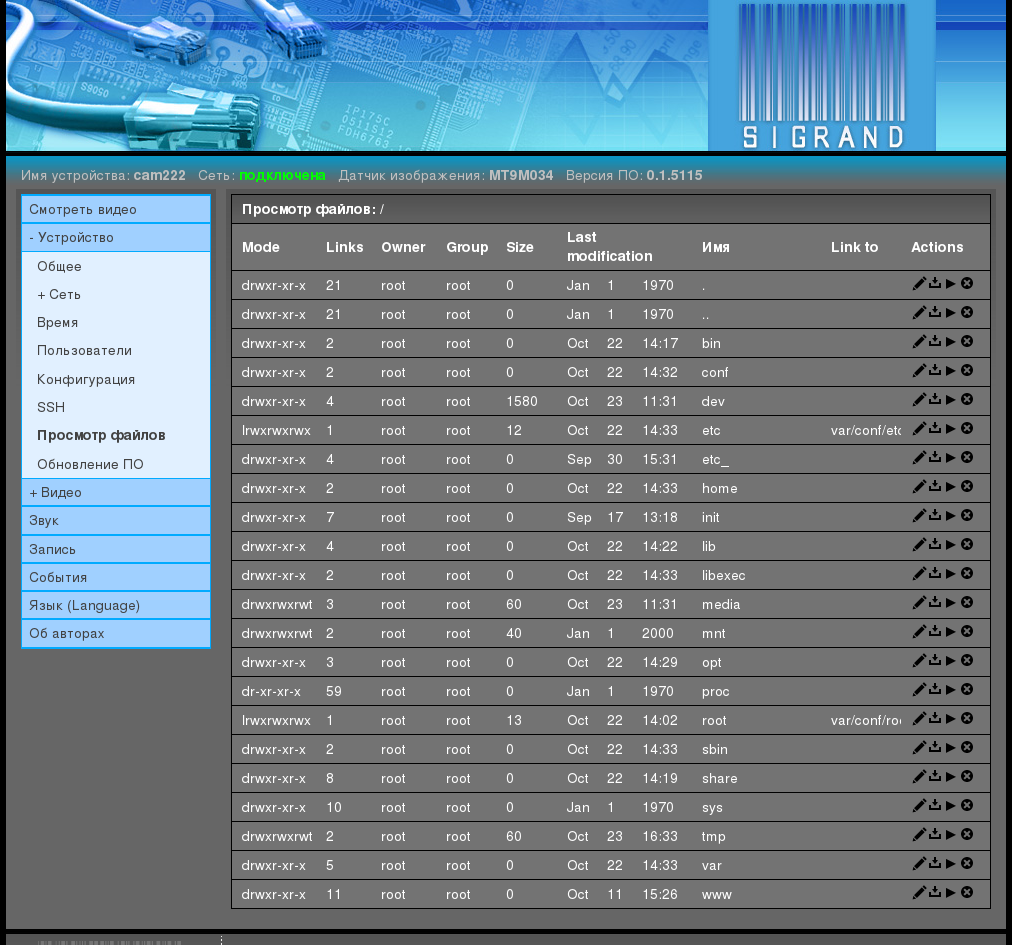Click the 'home' directory name
Screen dimensions: 1012x945
[720, 489]
